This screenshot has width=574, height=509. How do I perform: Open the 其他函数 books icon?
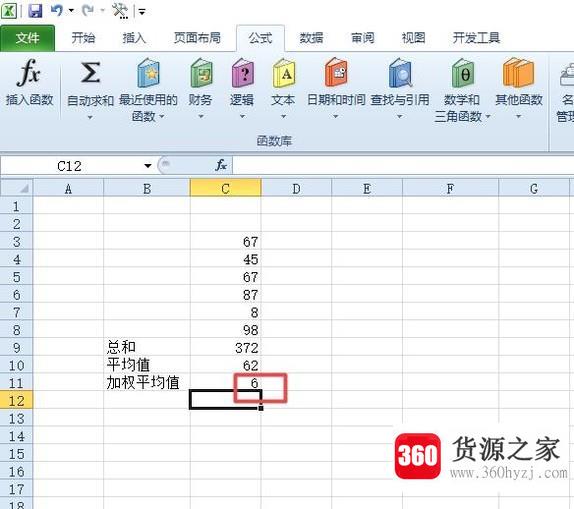click(x=518, y=73)
